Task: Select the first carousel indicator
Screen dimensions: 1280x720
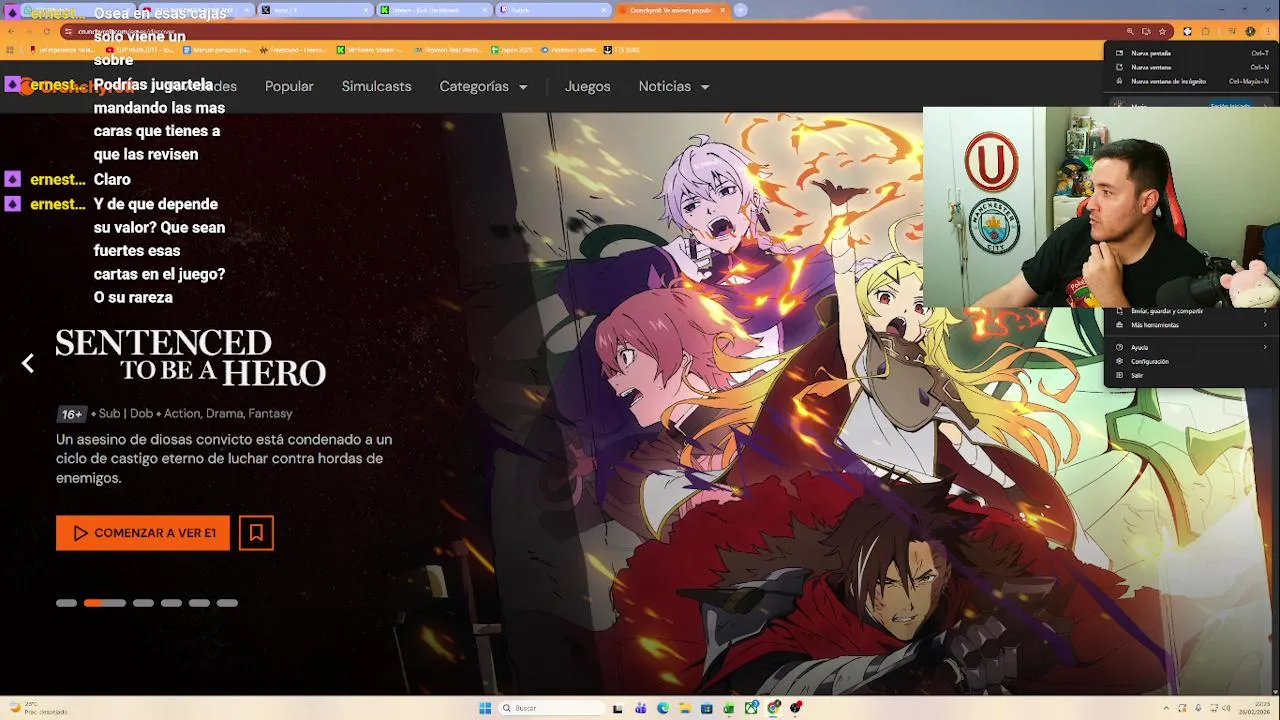Action: (x=66, y=603)
